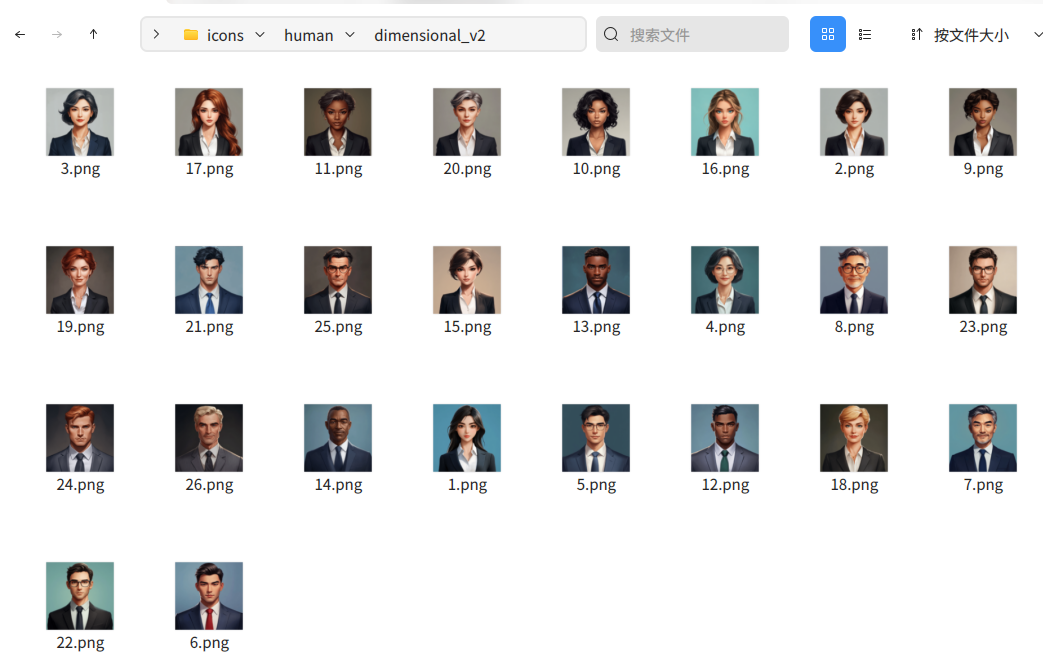
Task: Expand the path bar's leading chevron
Action: pos(156,34)
